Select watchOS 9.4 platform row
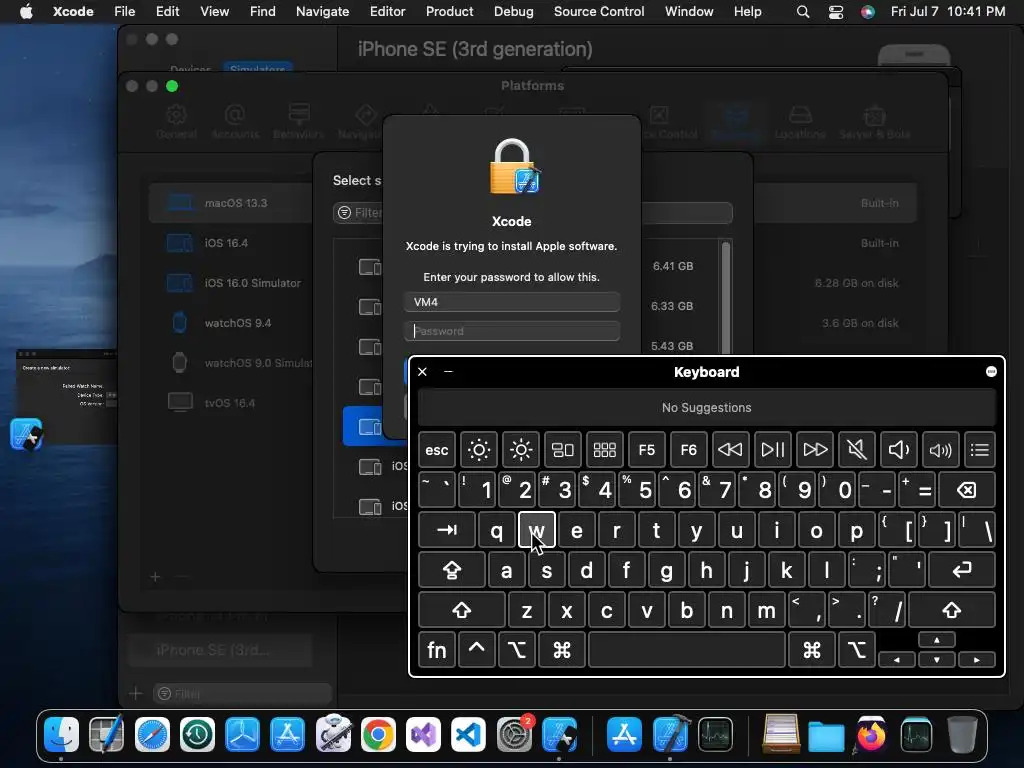The width and height of the screenshot is (1024, 768). [231, 323]
